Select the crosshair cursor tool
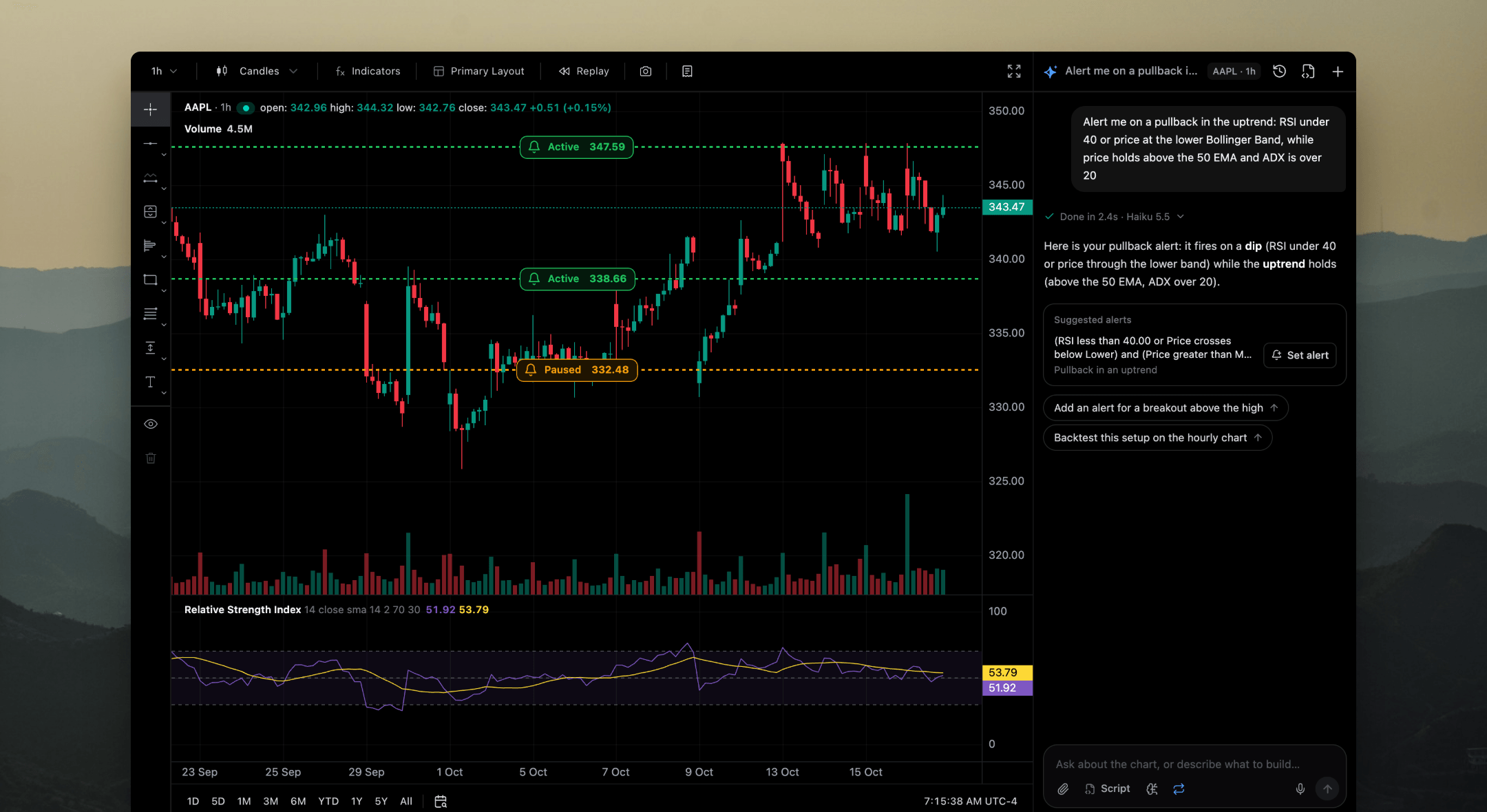The width and height of the screenshot is (1487, 812). (x=150, y=109)
